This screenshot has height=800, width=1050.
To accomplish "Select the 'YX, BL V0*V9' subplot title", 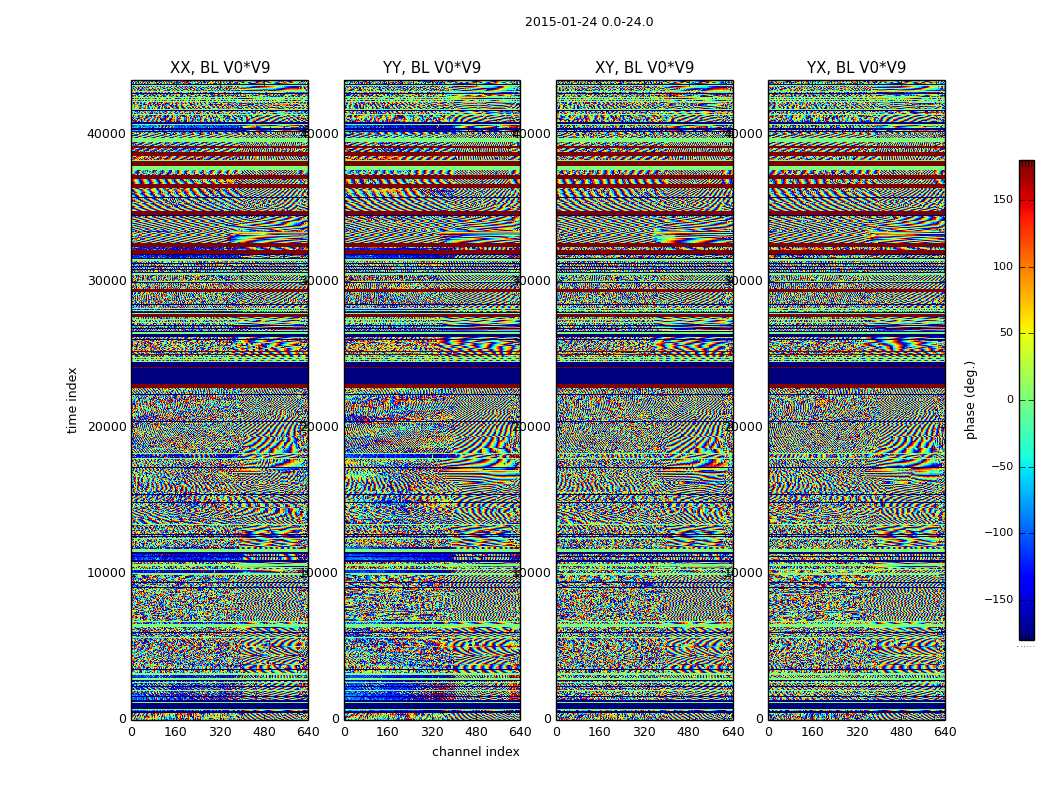I will 856,68.
